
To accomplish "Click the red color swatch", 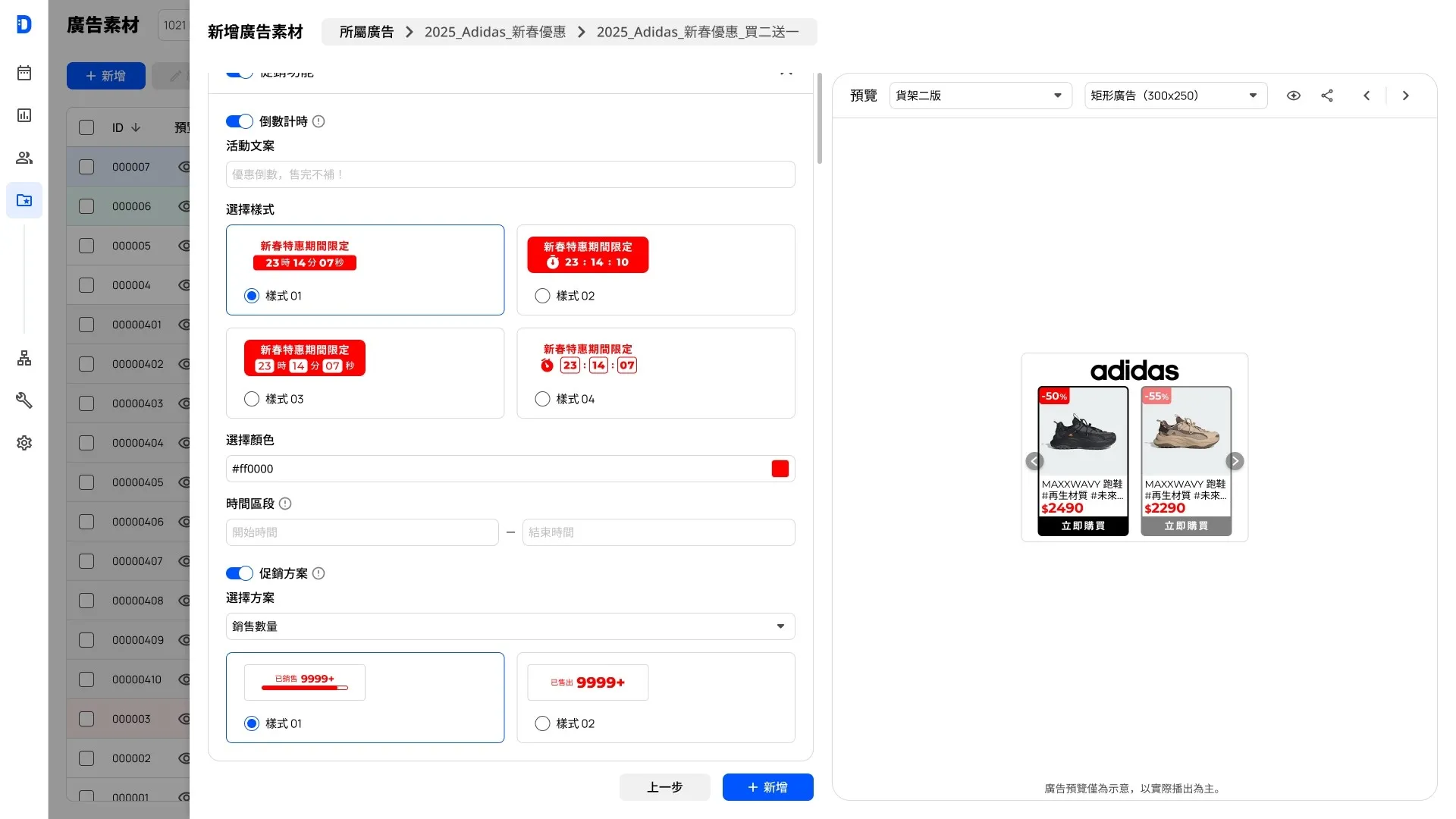I will point(780,469).
